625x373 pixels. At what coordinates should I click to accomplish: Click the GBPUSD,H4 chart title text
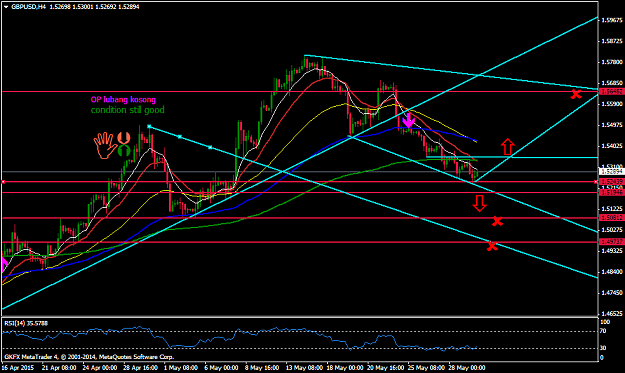(x=28, y=7)
